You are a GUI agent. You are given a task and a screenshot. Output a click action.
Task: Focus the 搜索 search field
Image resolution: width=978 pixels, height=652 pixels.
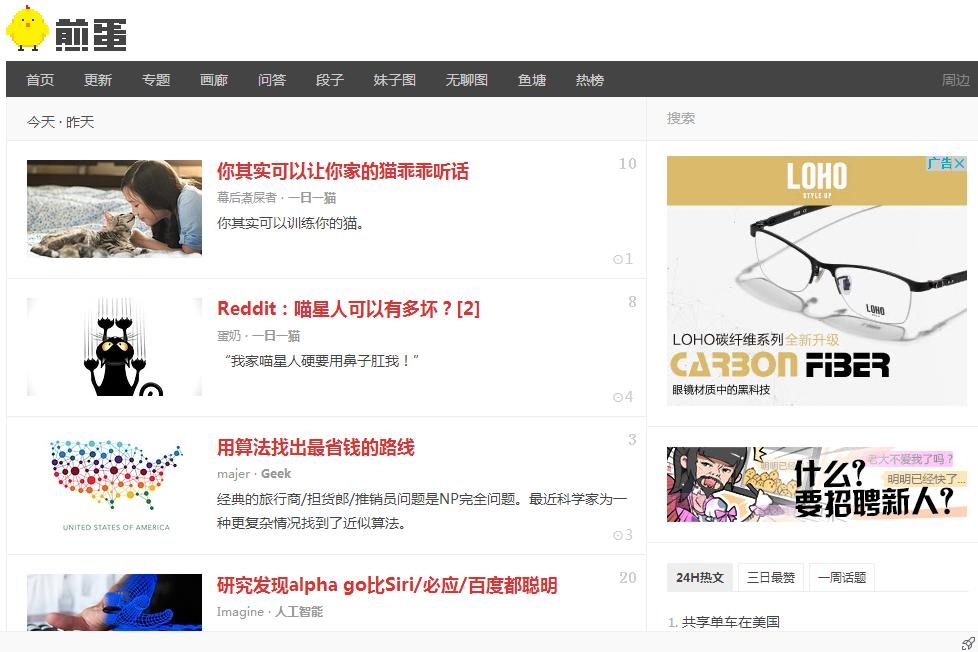pyautogui.click(x=812, y=119)
